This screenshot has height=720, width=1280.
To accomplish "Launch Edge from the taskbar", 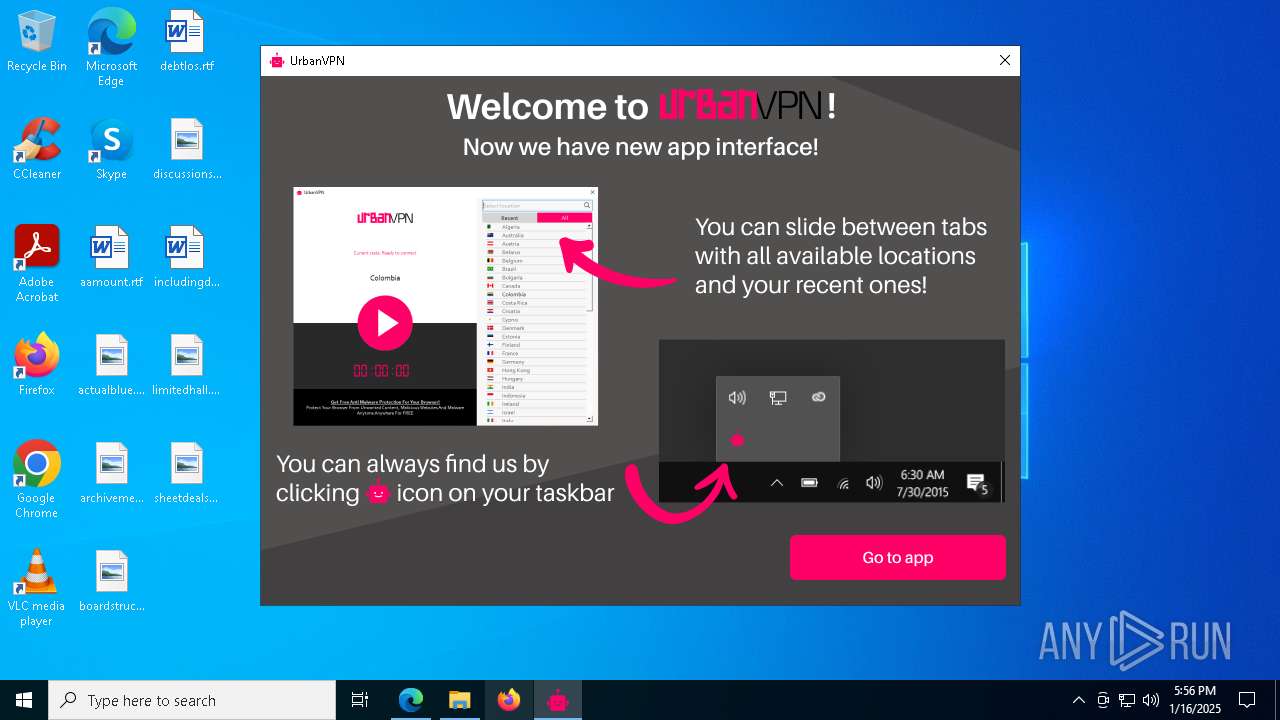I will point(411,700).
